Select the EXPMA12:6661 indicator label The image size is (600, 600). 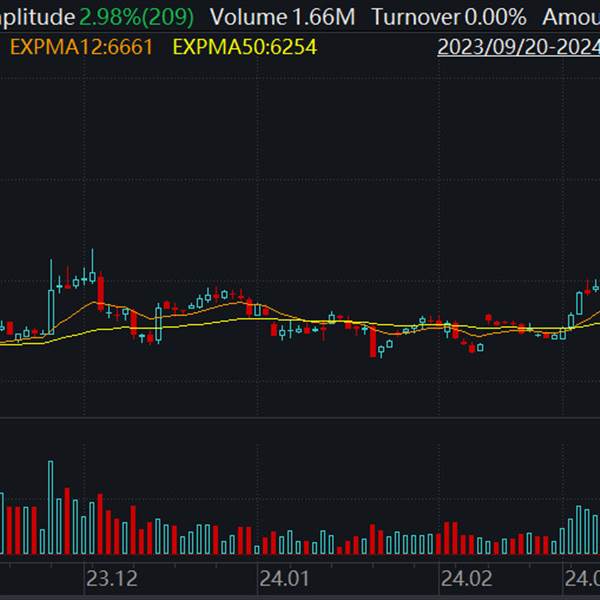point(82,47)
